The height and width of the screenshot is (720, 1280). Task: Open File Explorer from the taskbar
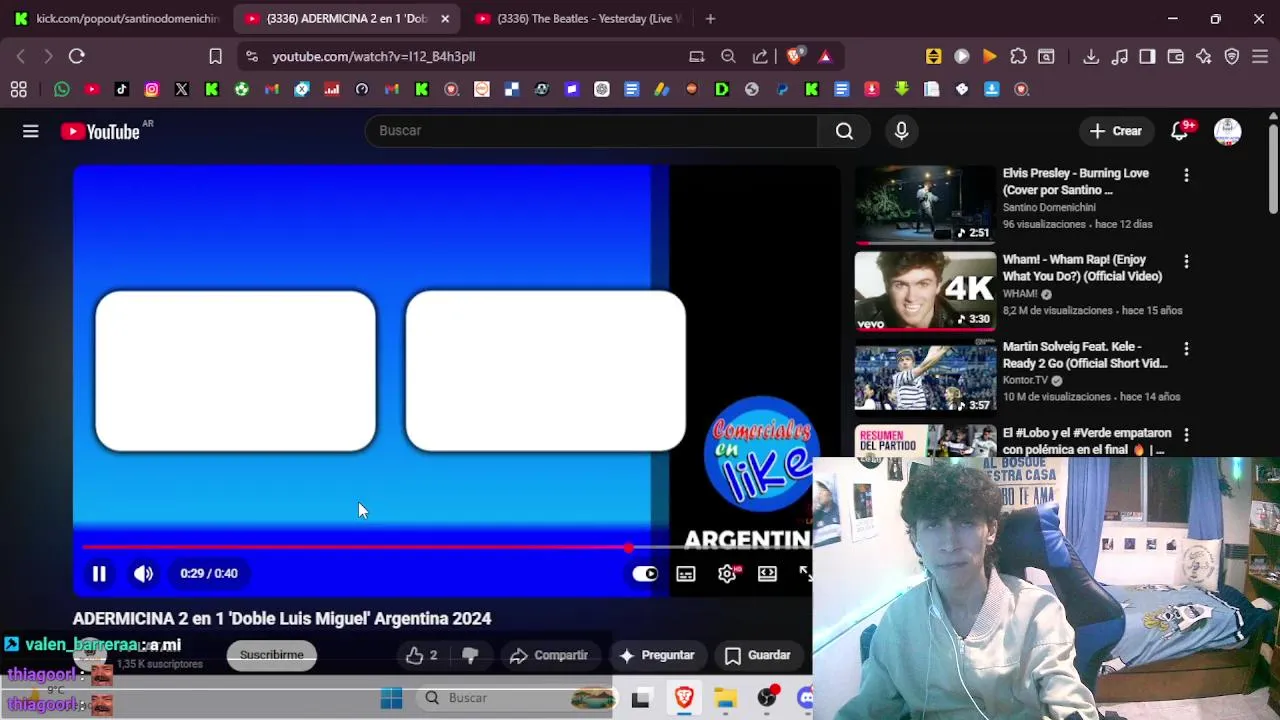tap(726, 698)
